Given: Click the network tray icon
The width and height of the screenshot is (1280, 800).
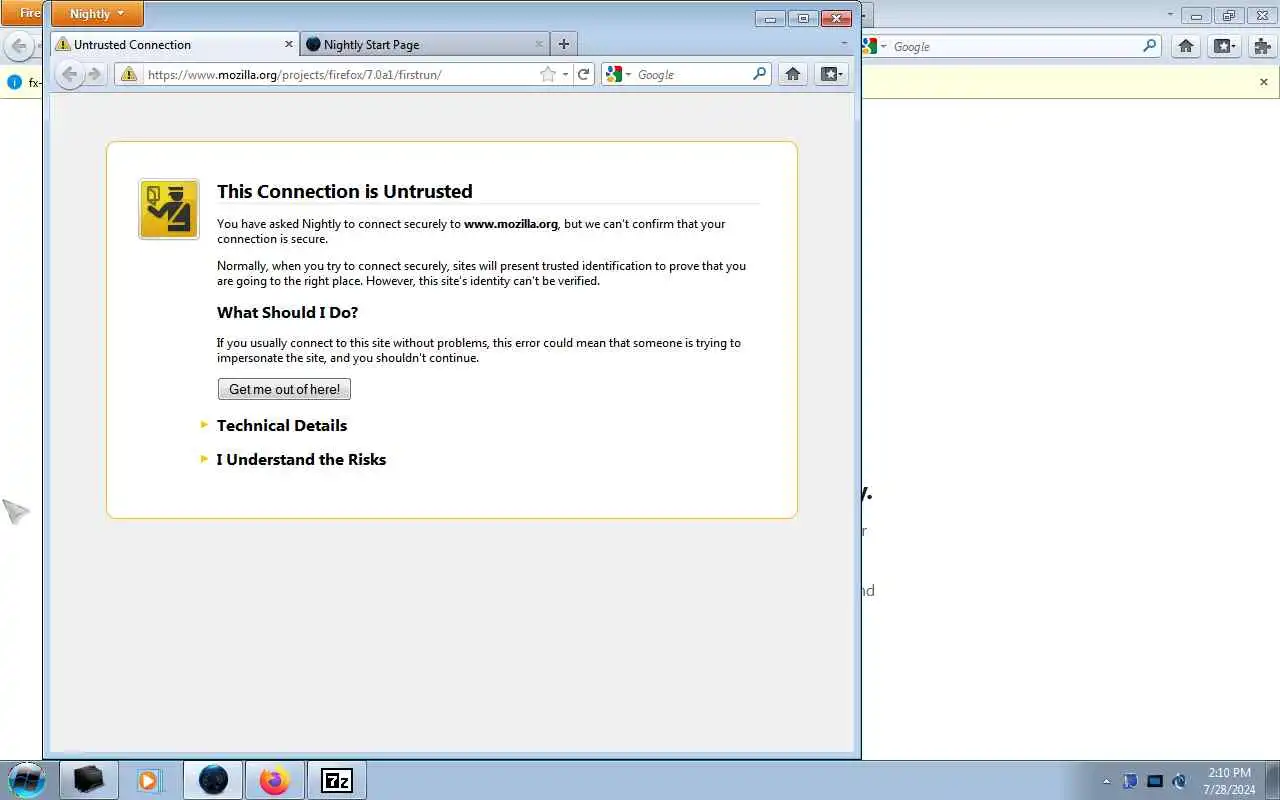Looking at the screenshot, I should click(1154, 781).
